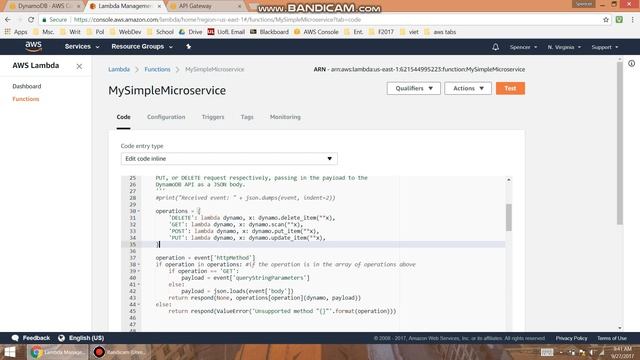The width and height of the screenshot is (640, 360).
Task: Open the Code entry type combo box
Action: coord(229,159)
